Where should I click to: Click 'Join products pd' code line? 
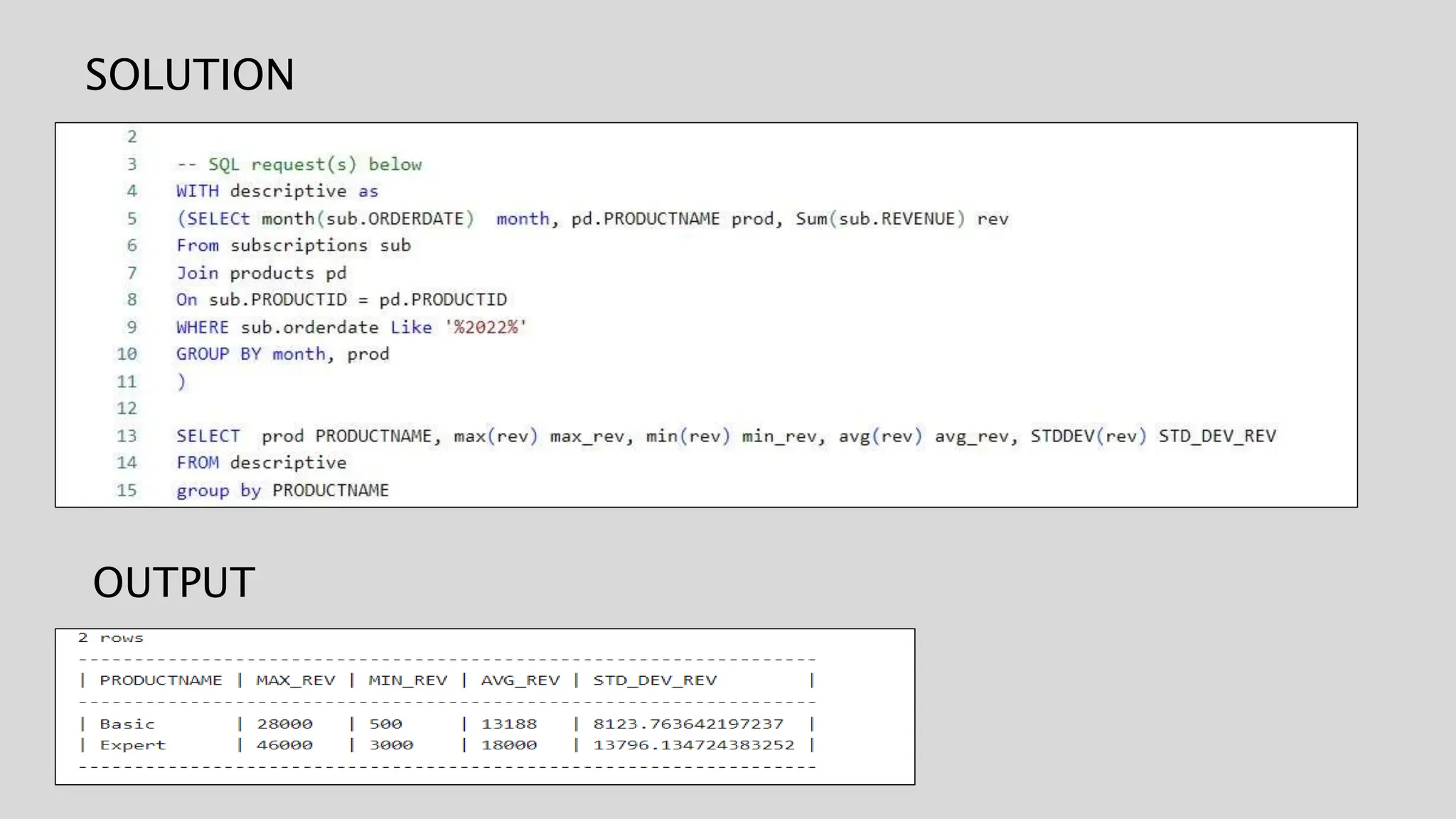tap(262, 273)
